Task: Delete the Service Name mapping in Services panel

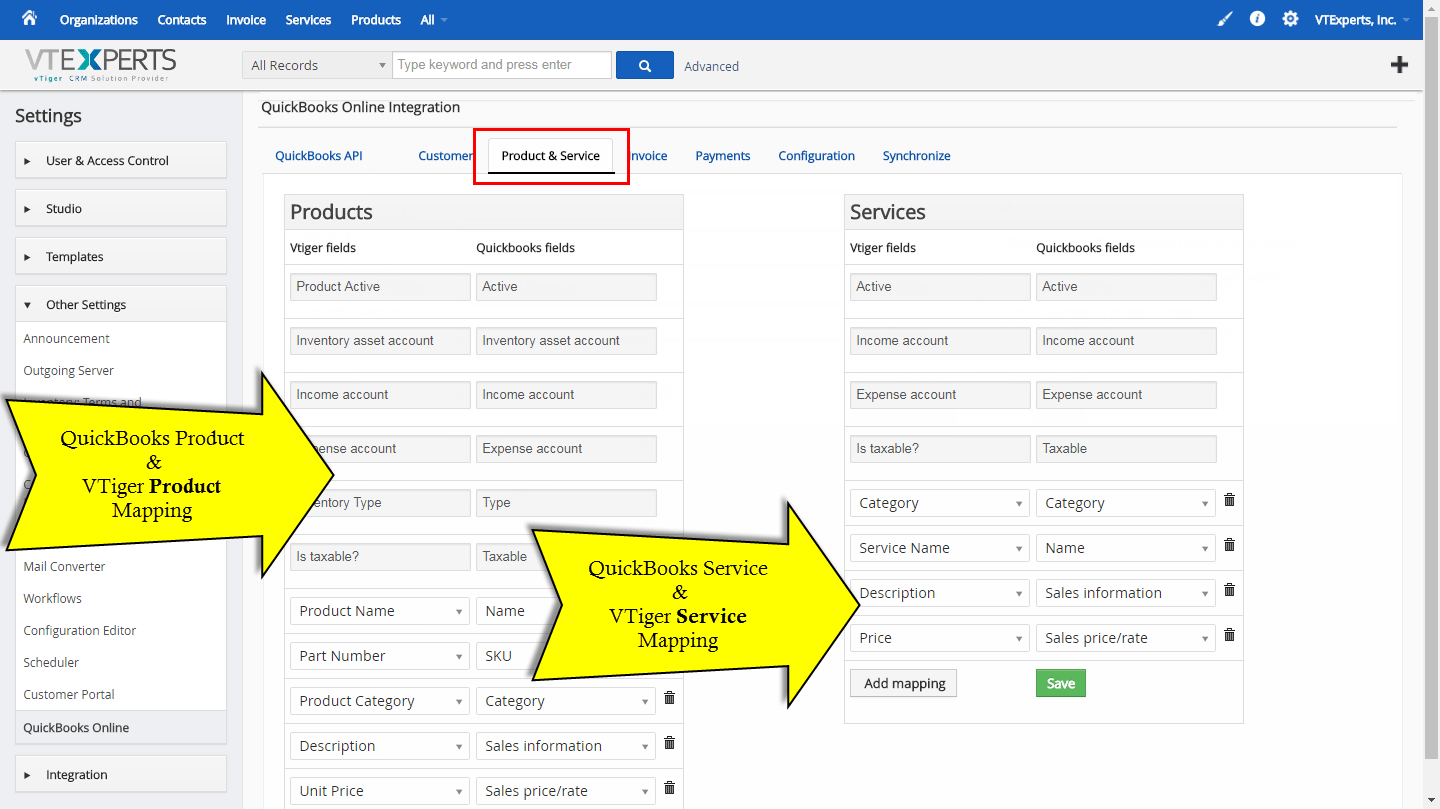Action: 1229,545
